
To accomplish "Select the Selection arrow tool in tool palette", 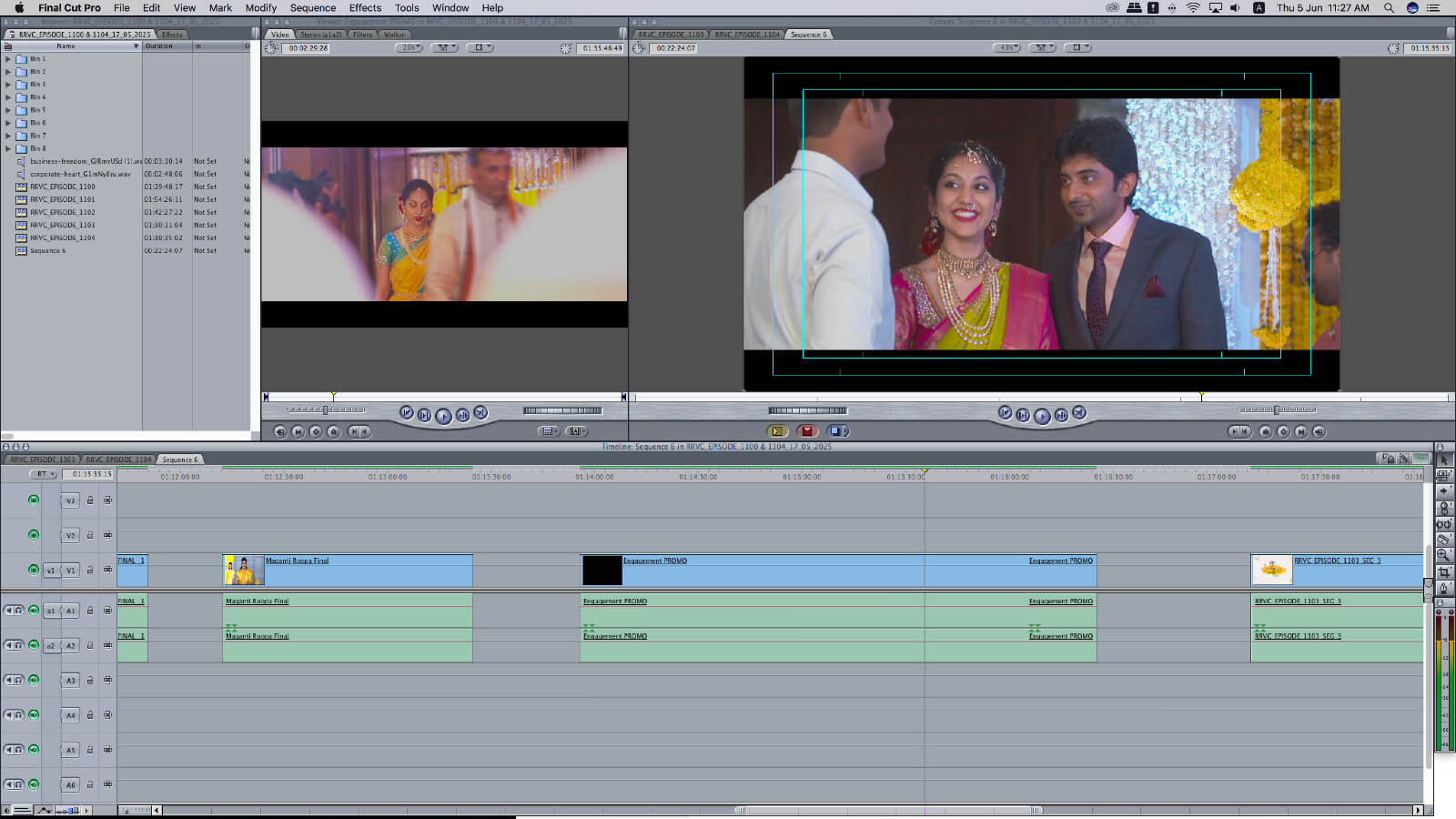I will (x=1444, y=460).
